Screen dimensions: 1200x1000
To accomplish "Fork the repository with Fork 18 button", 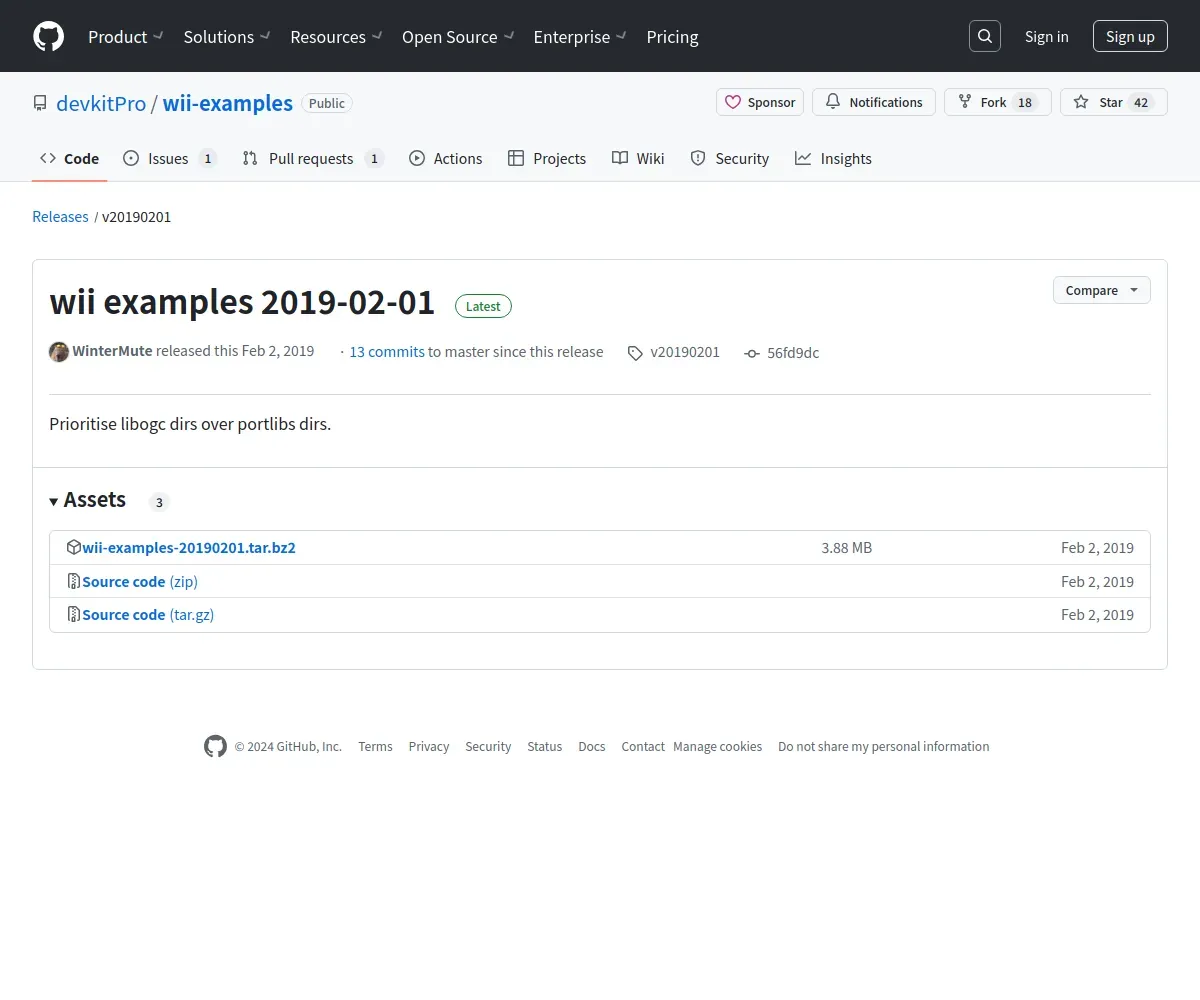I will coord(998,102).
